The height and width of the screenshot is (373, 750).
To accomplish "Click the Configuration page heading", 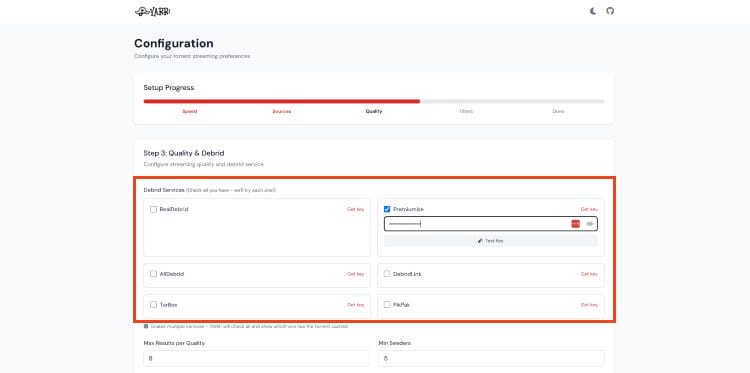I will coord(174,44).
